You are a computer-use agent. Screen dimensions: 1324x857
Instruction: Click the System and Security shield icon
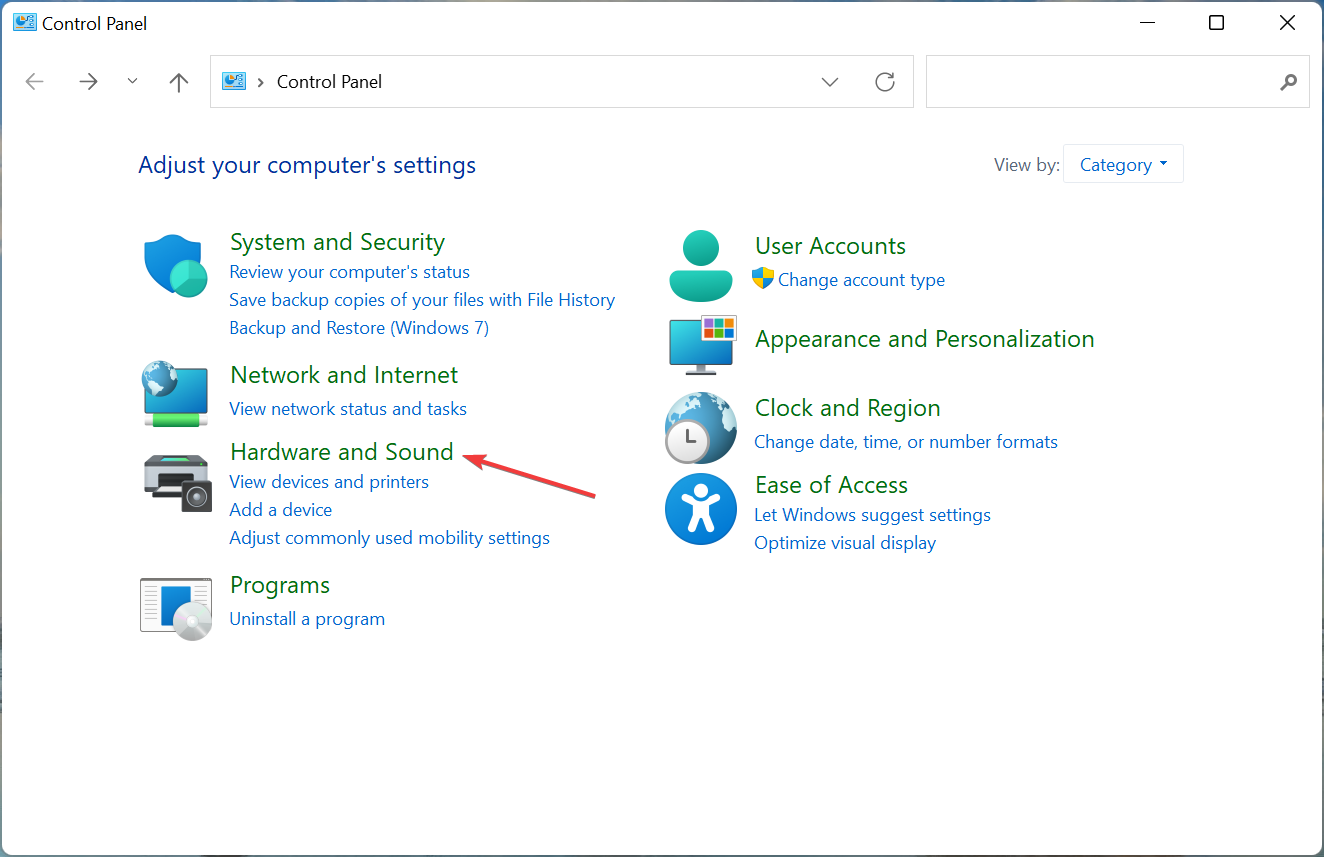click(x=176, y=265)
